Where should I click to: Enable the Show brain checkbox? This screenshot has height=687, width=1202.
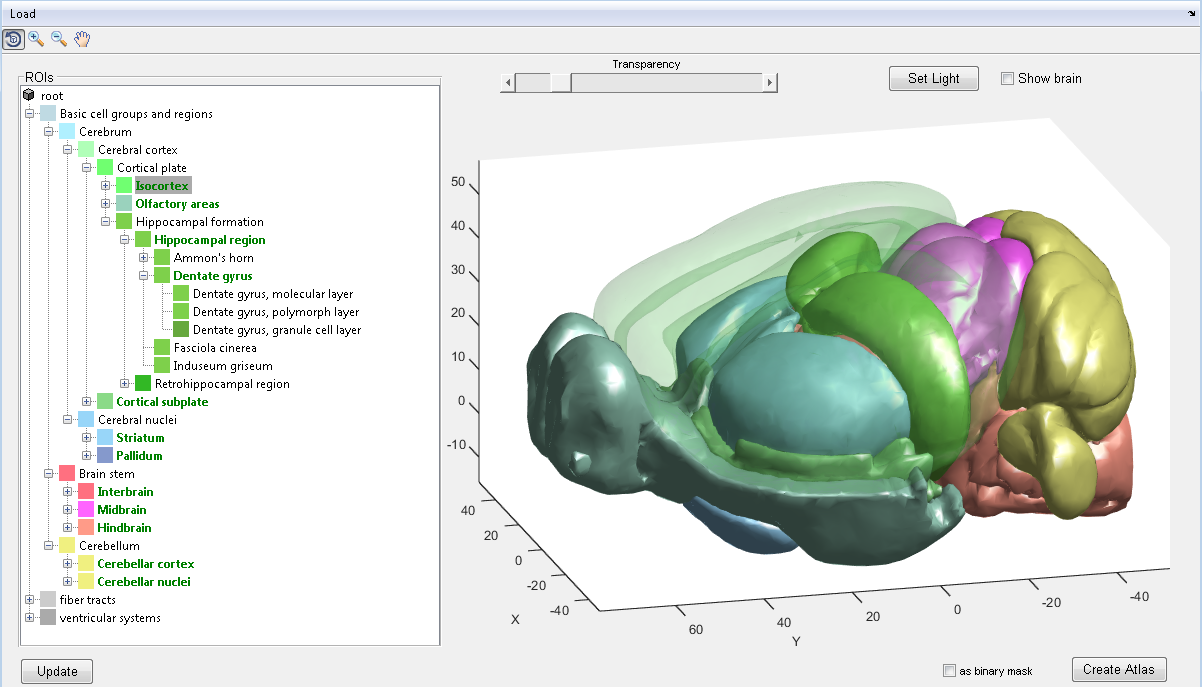tap(1008, 79)
